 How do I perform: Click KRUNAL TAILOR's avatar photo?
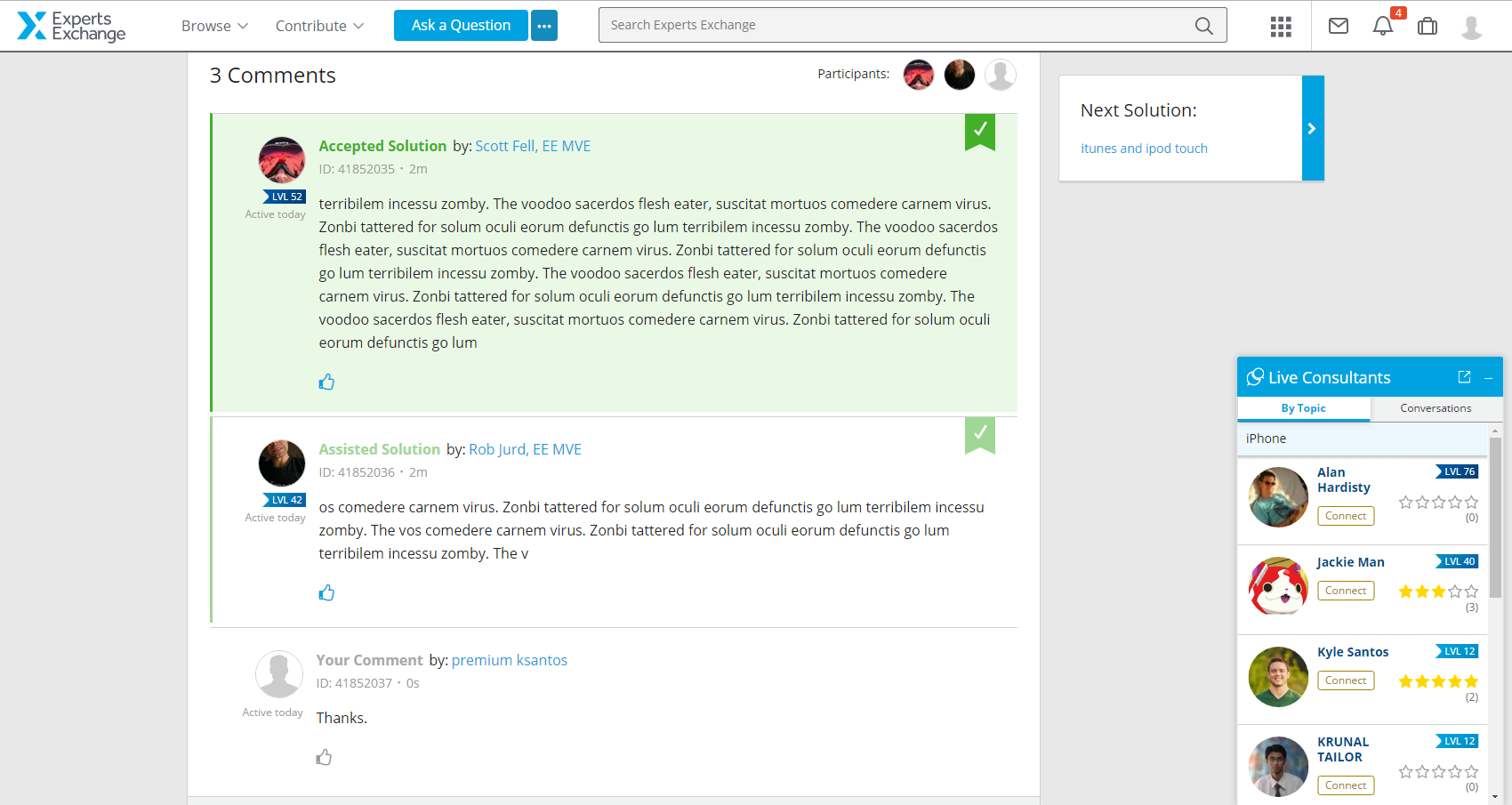click(1278, 767)
